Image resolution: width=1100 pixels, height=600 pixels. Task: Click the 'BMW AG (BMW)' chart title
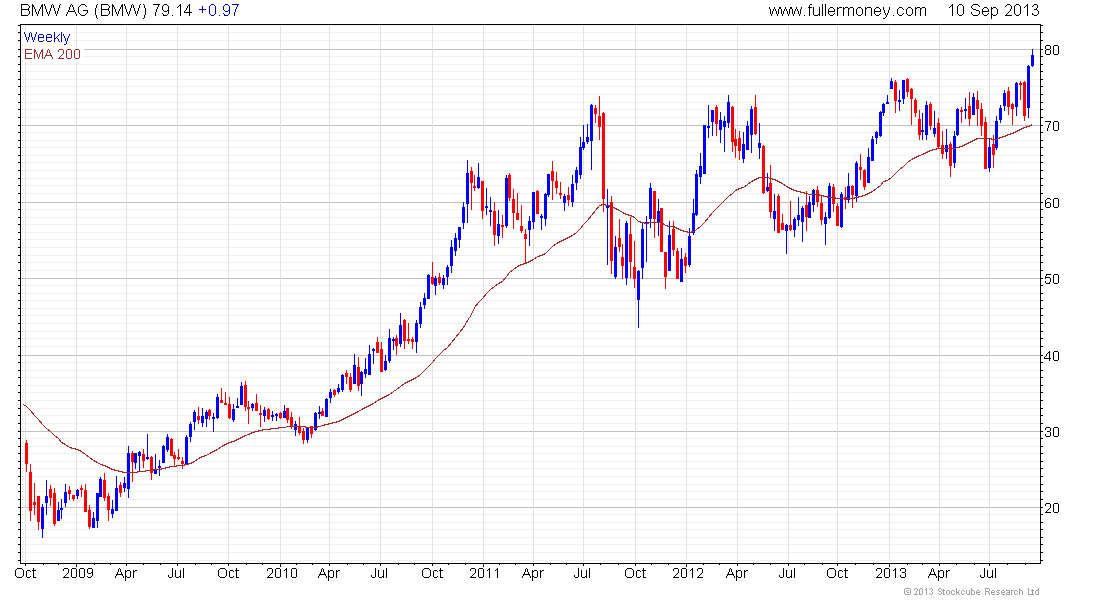[83, 11]
